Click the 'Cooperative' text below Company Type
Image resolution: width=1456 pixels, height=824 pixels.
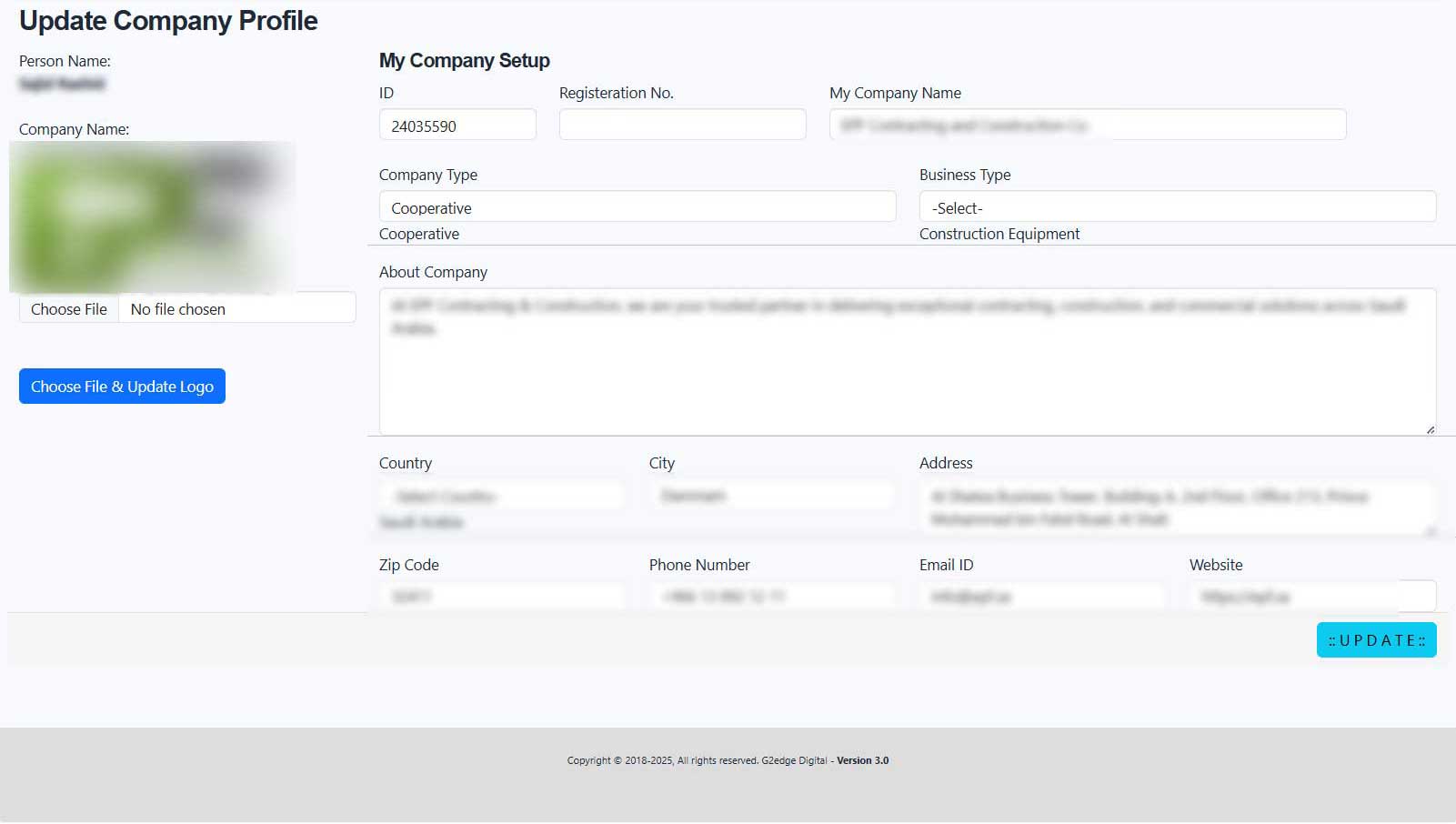click(x=419, y=234)
